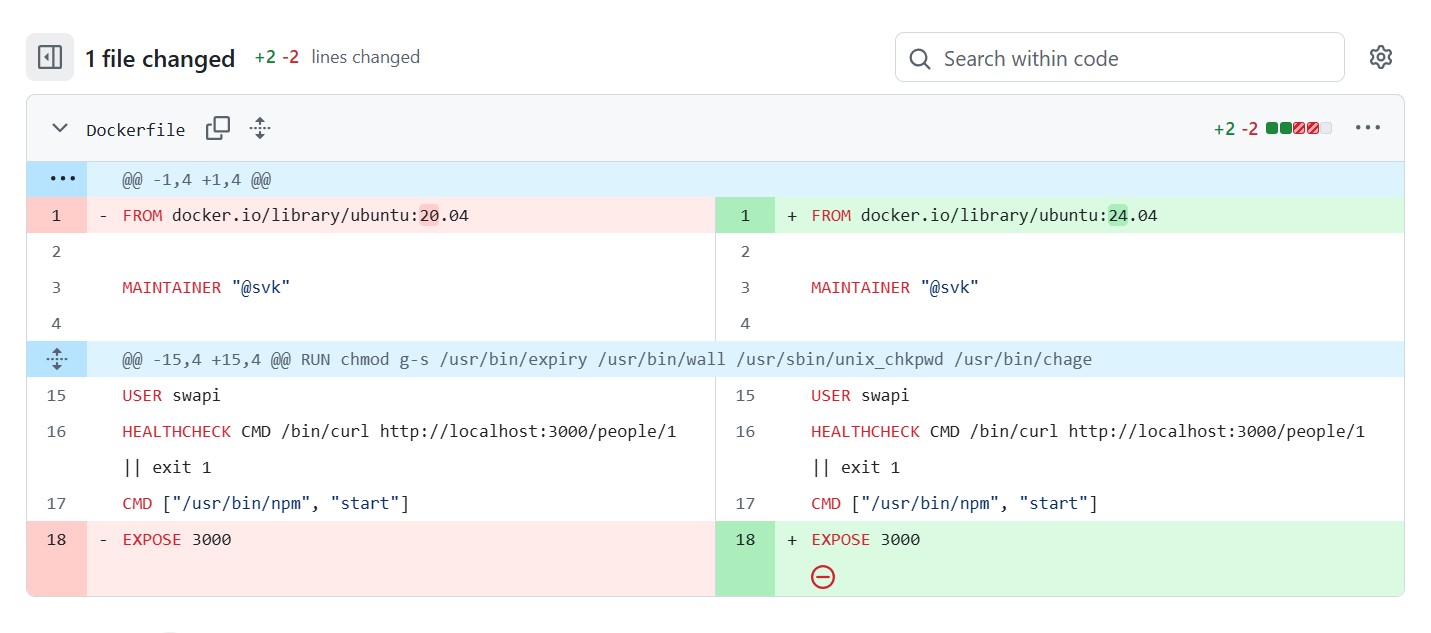Select removed line number 18
The height and width of the screenshot is (633, 1431).
click(56, 539)
